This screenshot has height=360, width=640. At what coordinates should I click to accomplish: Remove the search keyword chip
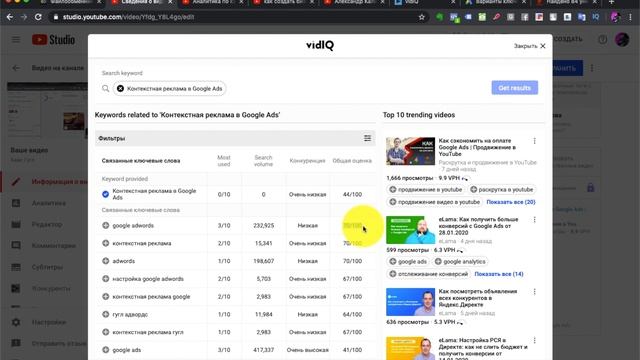pos(120,89)
